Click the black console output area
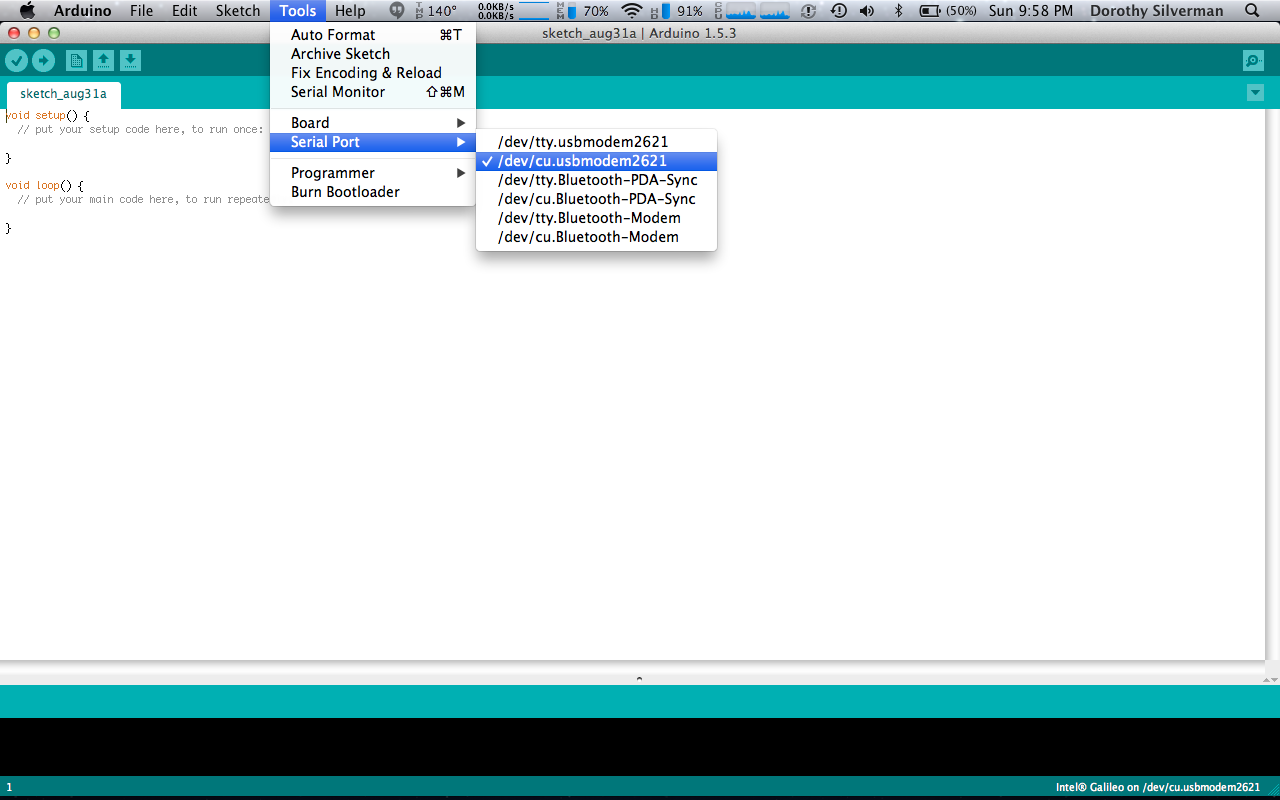This screenshot has width=1280, height=800. click(640, 746)
